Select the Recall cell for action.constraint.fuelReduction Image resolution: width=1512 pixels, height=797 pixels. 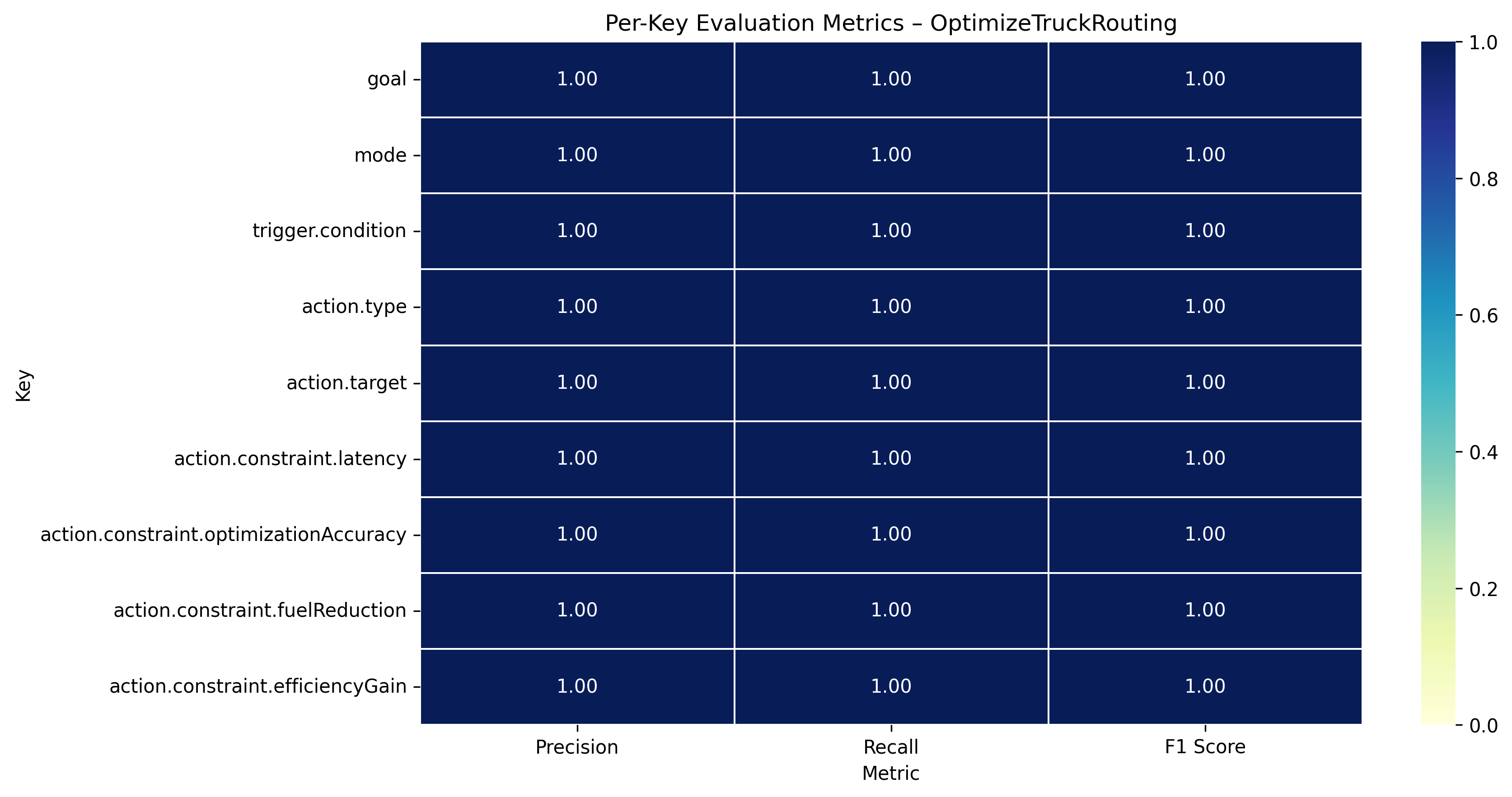(890, 610)
